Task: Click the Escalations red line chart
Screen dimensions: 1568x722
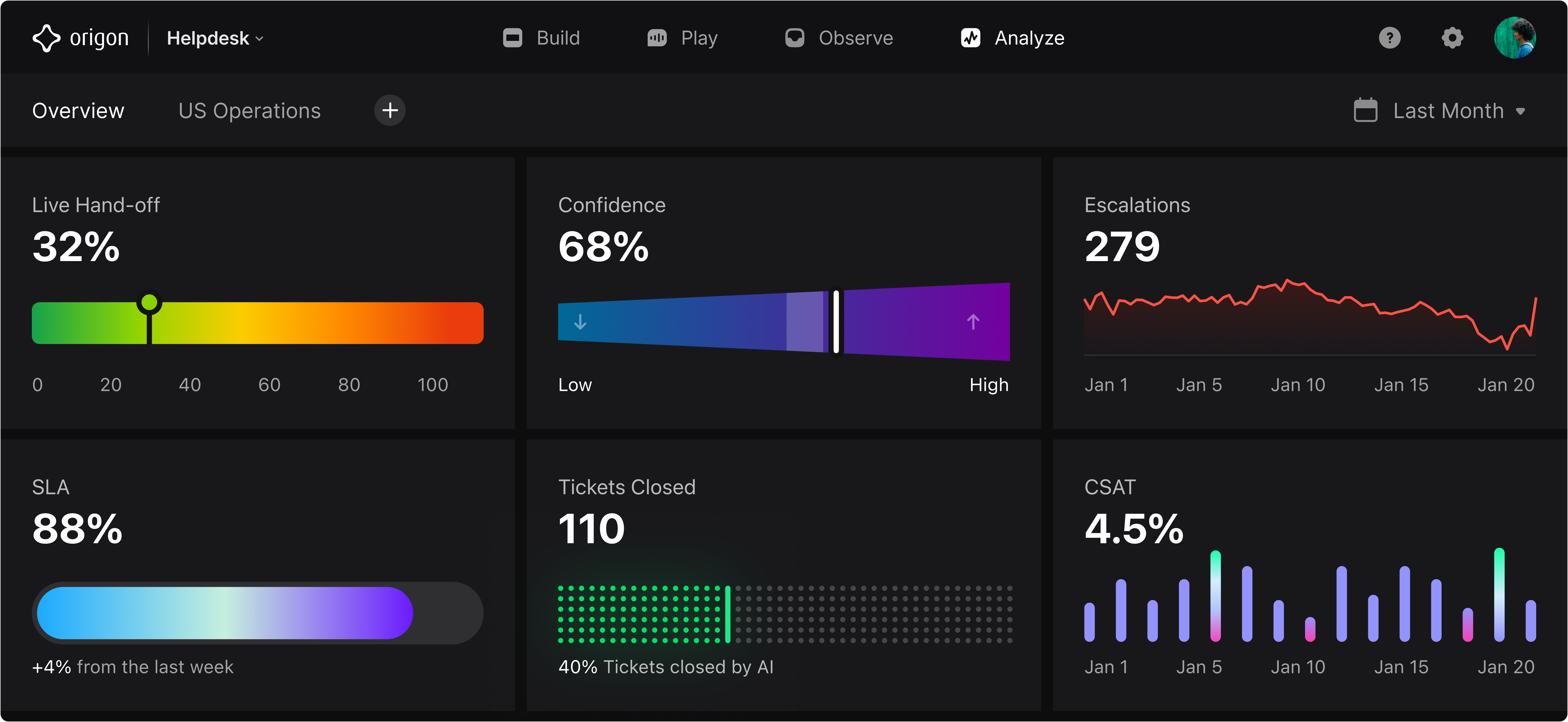Action: pyautogui.click(x=1310, y=317)
